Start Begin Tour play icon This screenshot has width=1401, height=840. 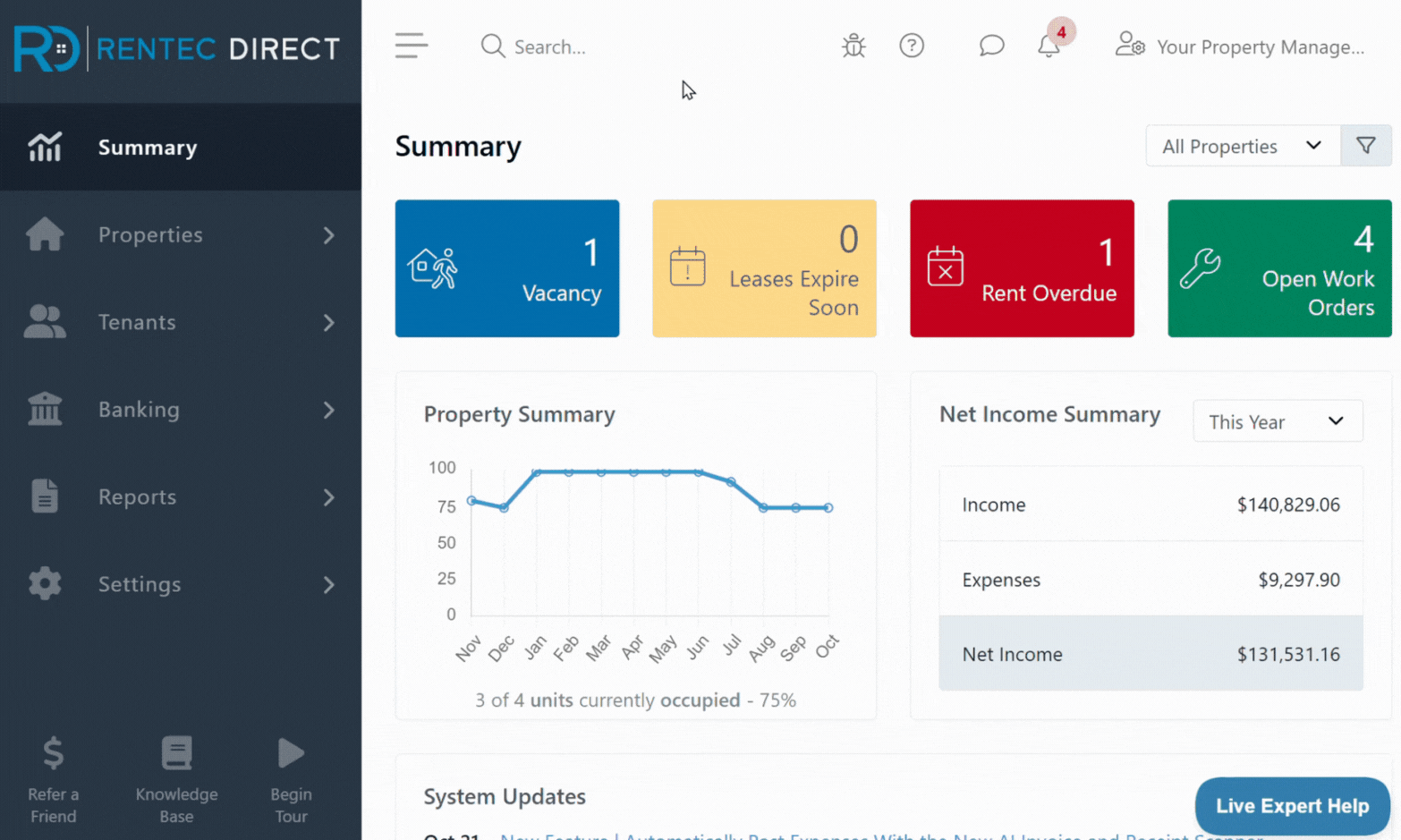[x=291, y=753]
